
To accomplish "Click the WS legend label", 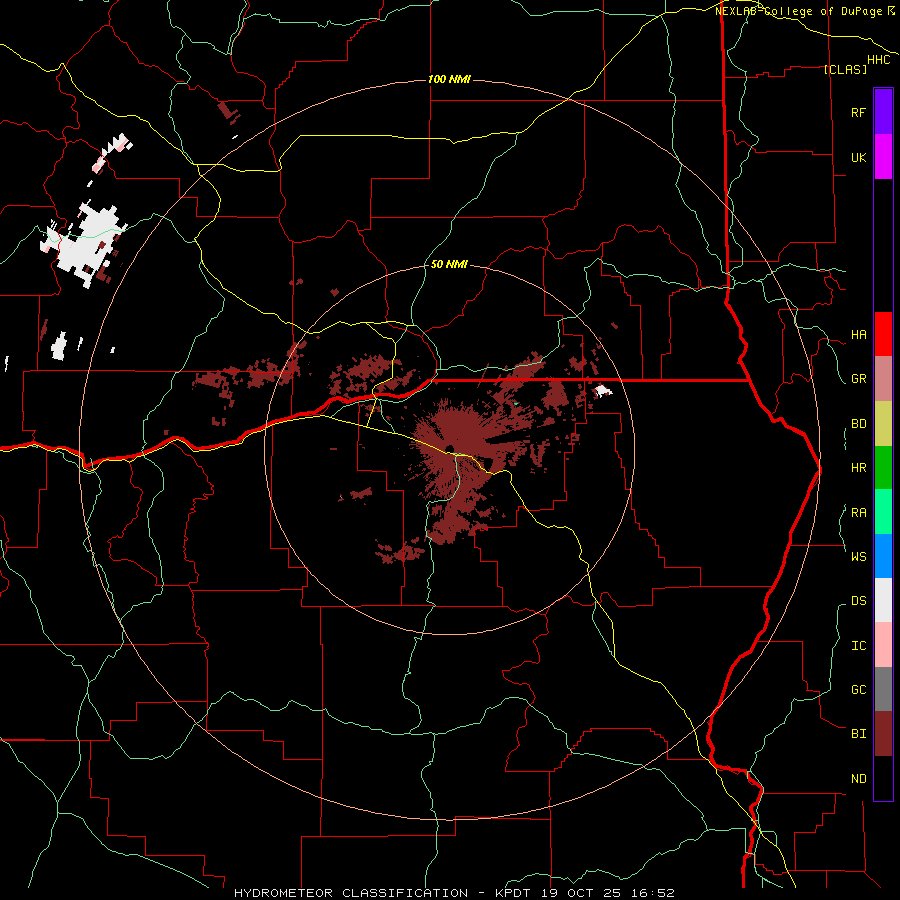I will [x=858, y=557].
